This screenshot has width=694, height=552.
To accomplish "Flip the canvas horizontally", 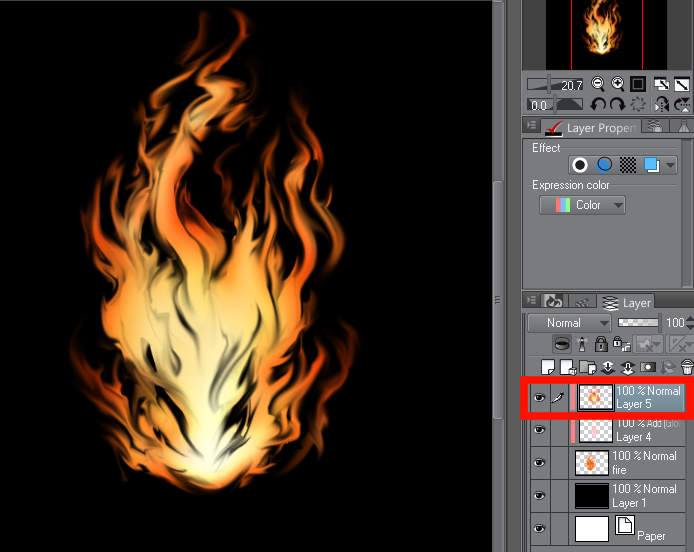I will click(x=662, y=104).
